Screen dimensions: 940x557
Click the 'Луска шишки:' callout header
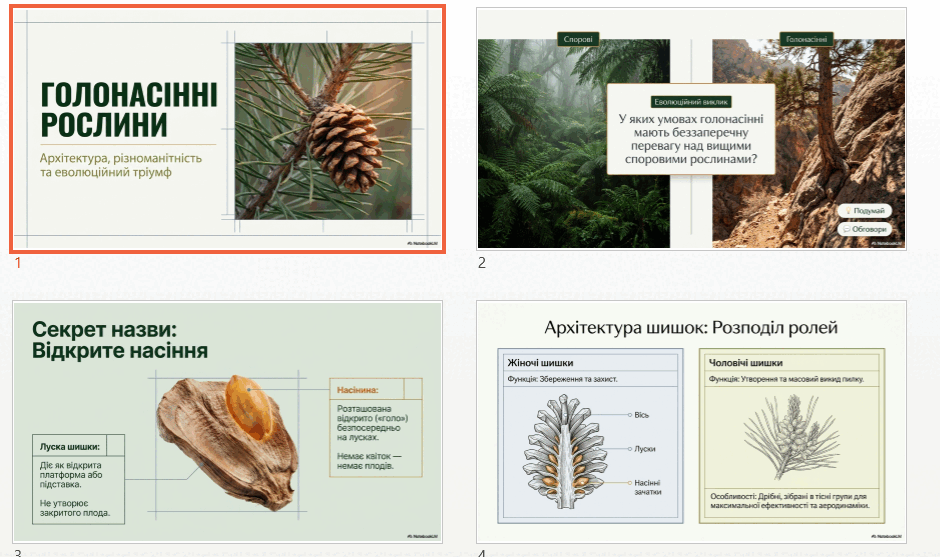70,447
